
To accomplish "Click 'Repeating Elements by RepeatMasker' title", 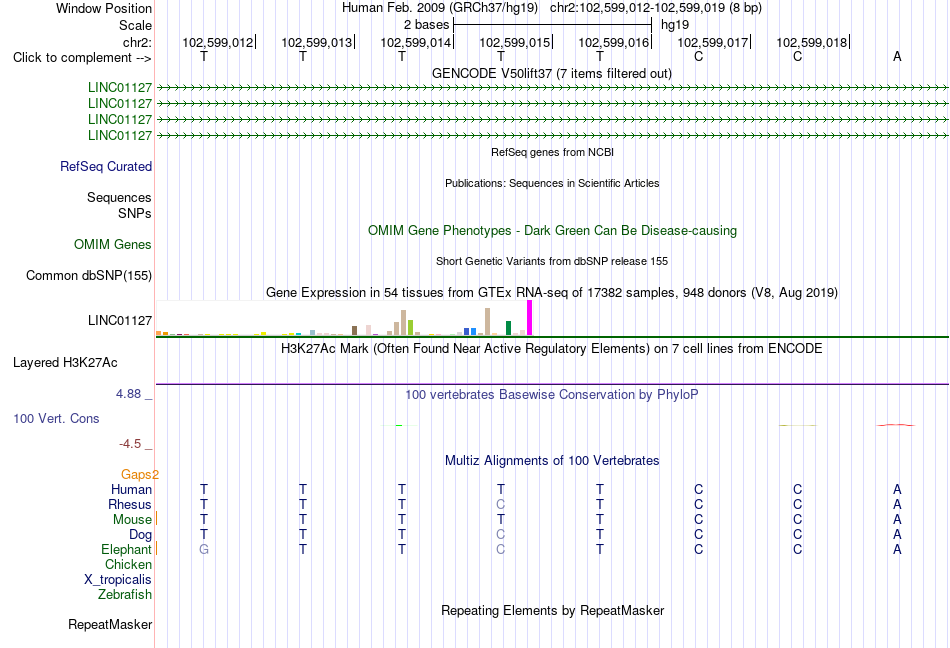I will [553, 610].
